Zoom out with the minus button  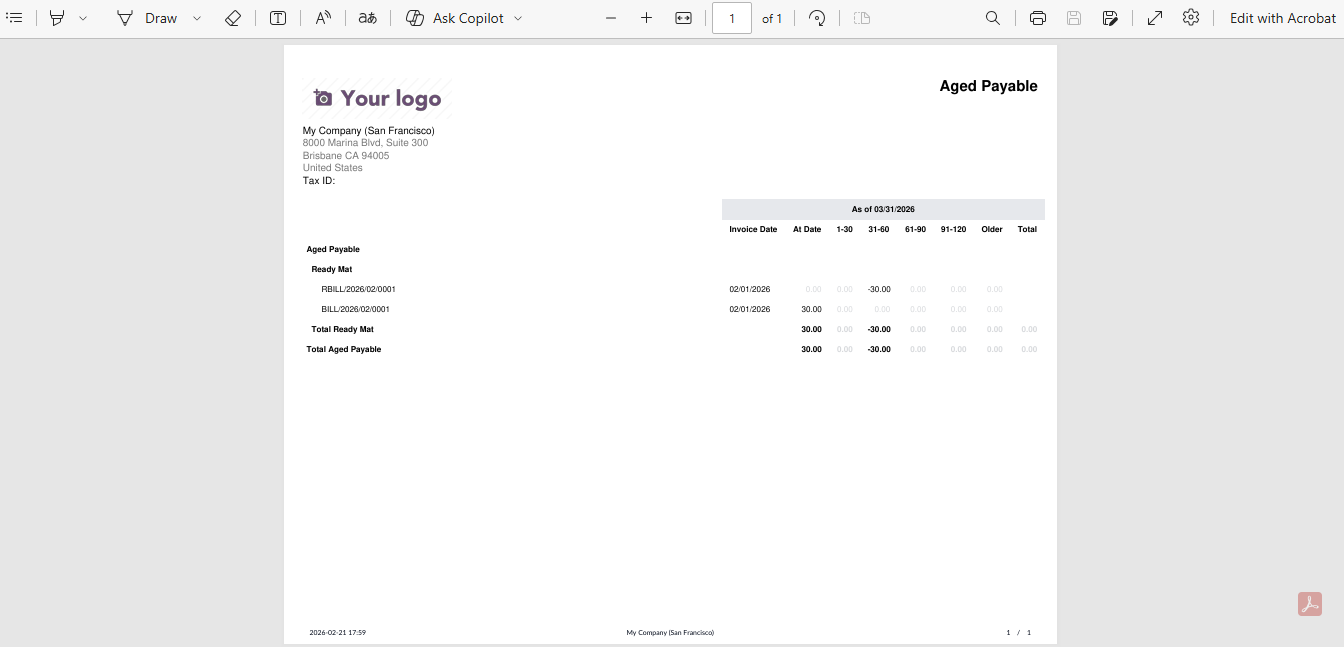coord(611,18)
